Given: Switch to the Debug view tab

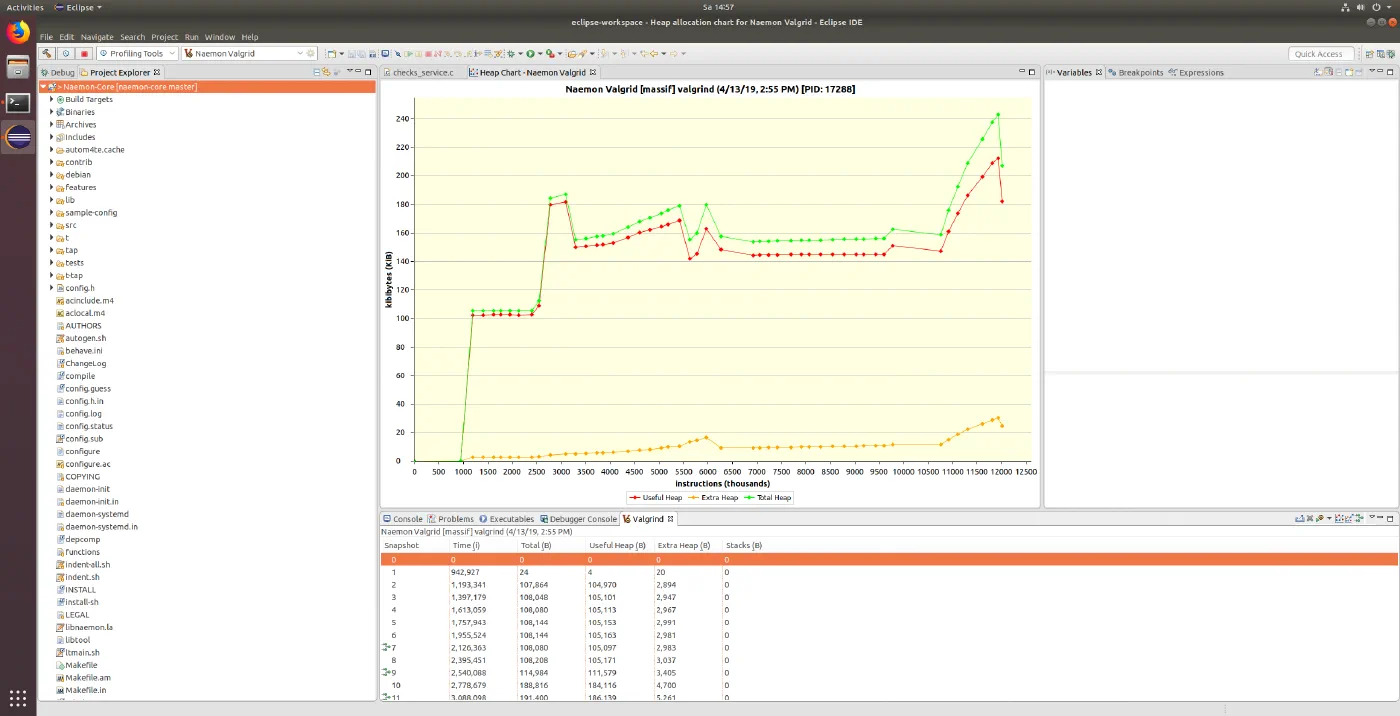Looking at the screenshot, I should tap(57, 72).
